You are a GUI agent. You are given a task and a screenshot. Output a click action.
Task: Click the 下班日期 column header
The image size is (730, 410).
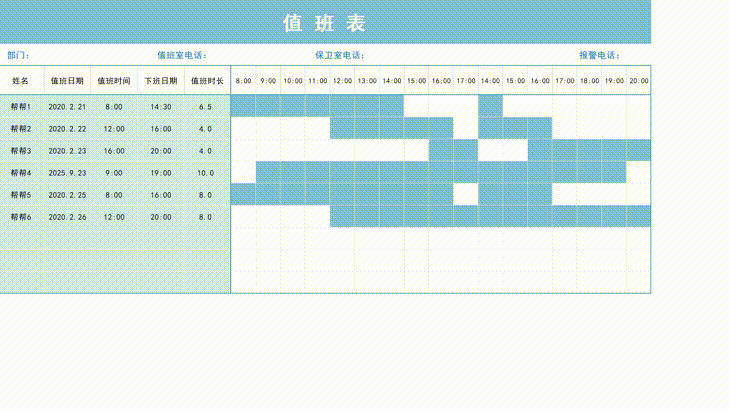(160, 81)
